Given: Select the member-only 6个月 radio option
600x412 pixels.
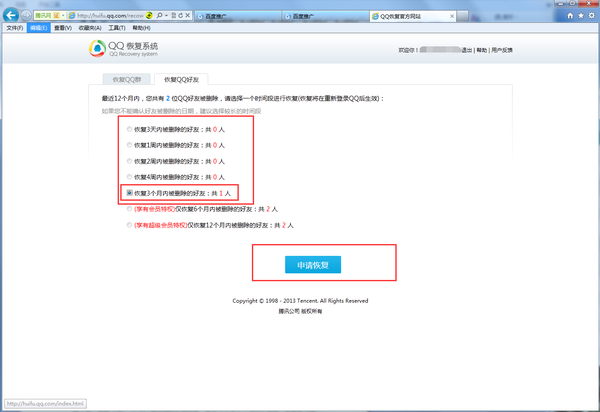Looking at the screenshot, I should [129, 209].
